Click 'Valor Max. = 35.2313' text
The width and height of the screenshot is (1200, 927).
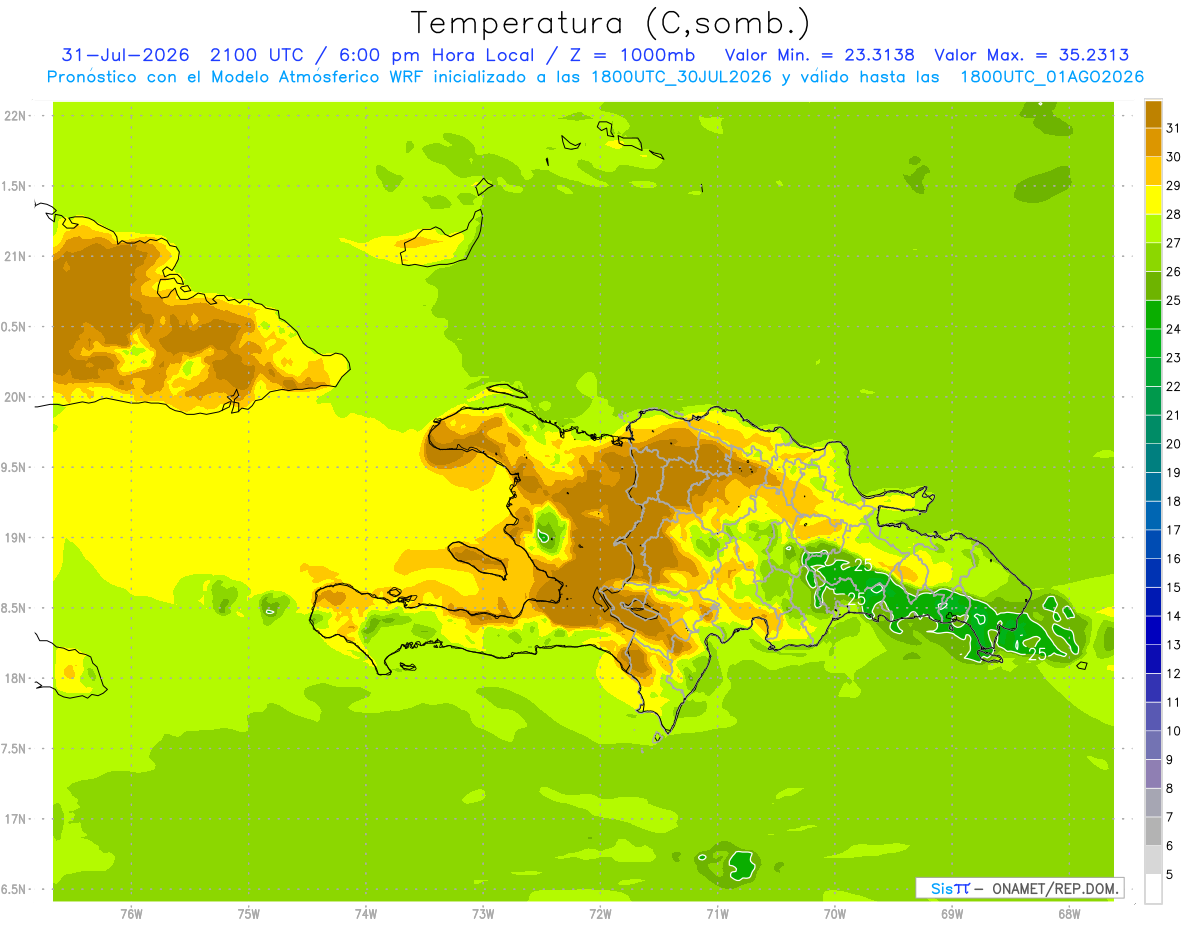pyautogui.click(x=1032, y=55)
